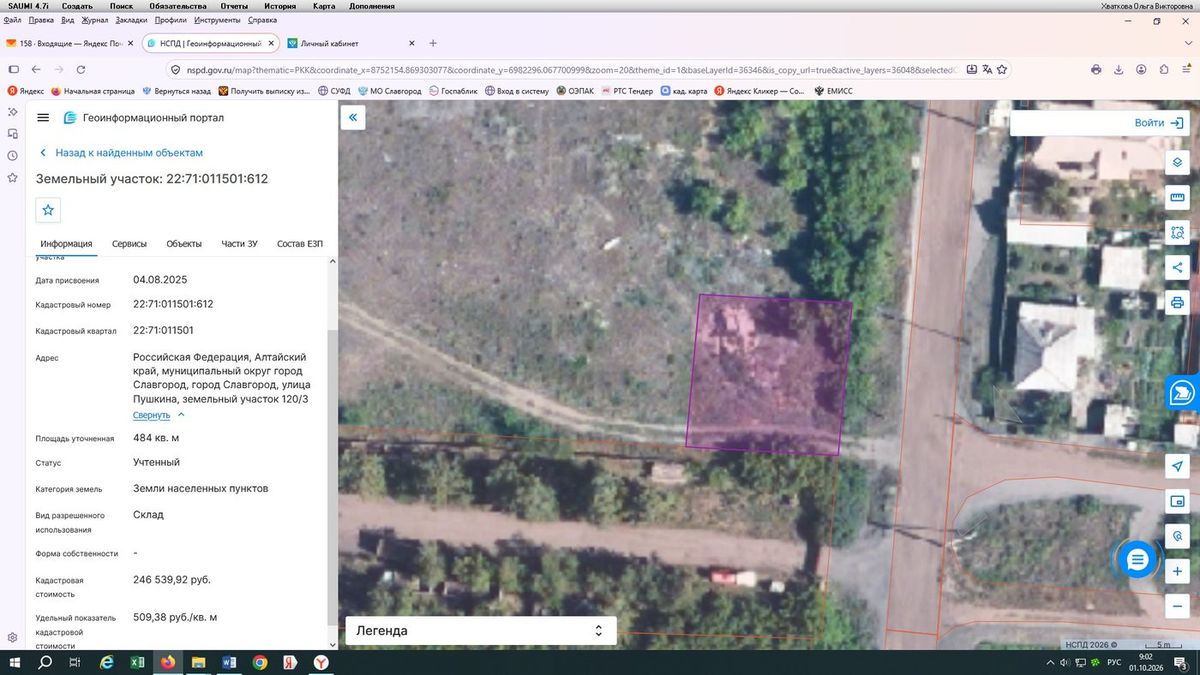This screenshot has width=1200, height=675.
Task: Open the Инструменты browser menu
Action: 217,20
